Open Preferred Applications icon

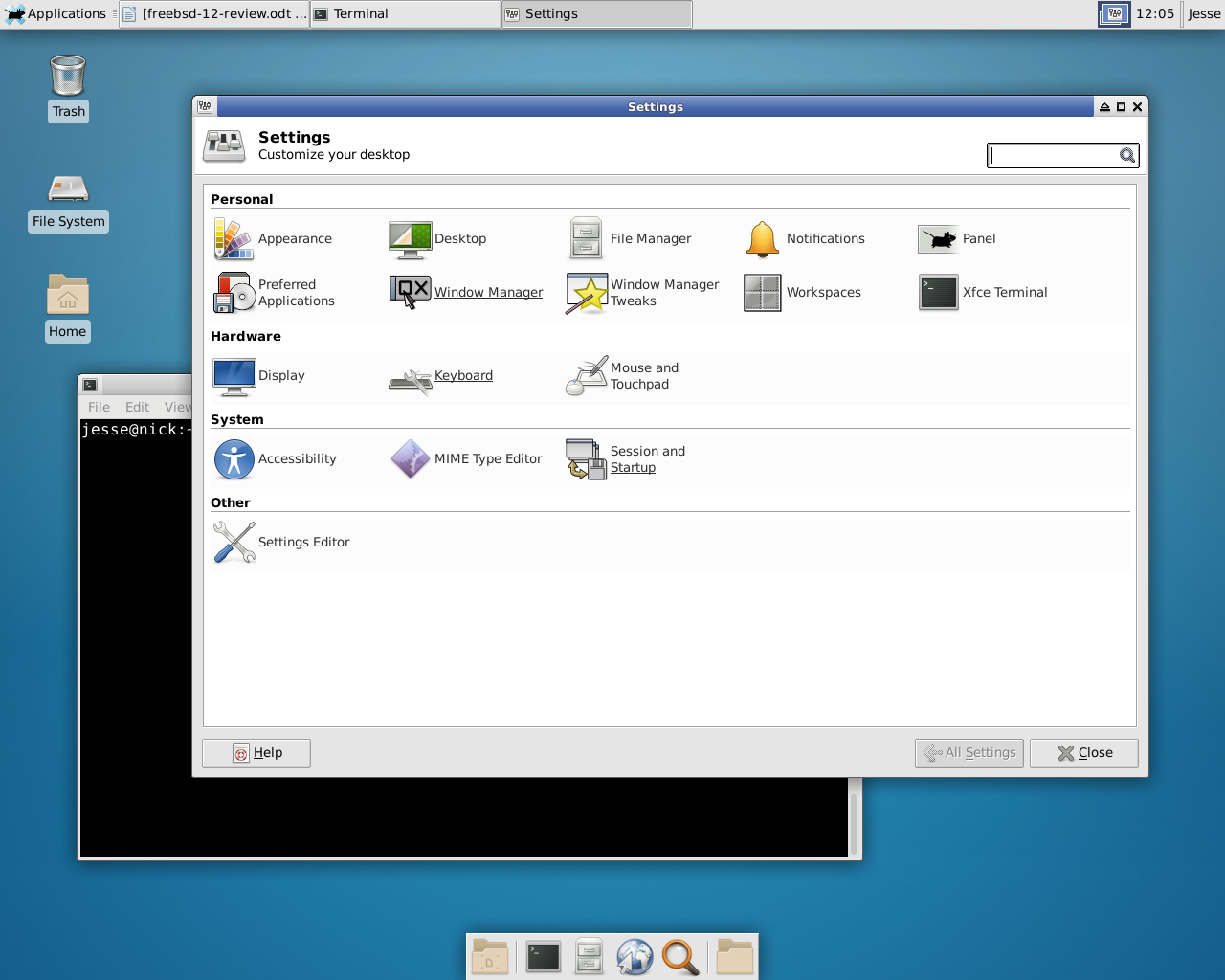tap(234, 293)
